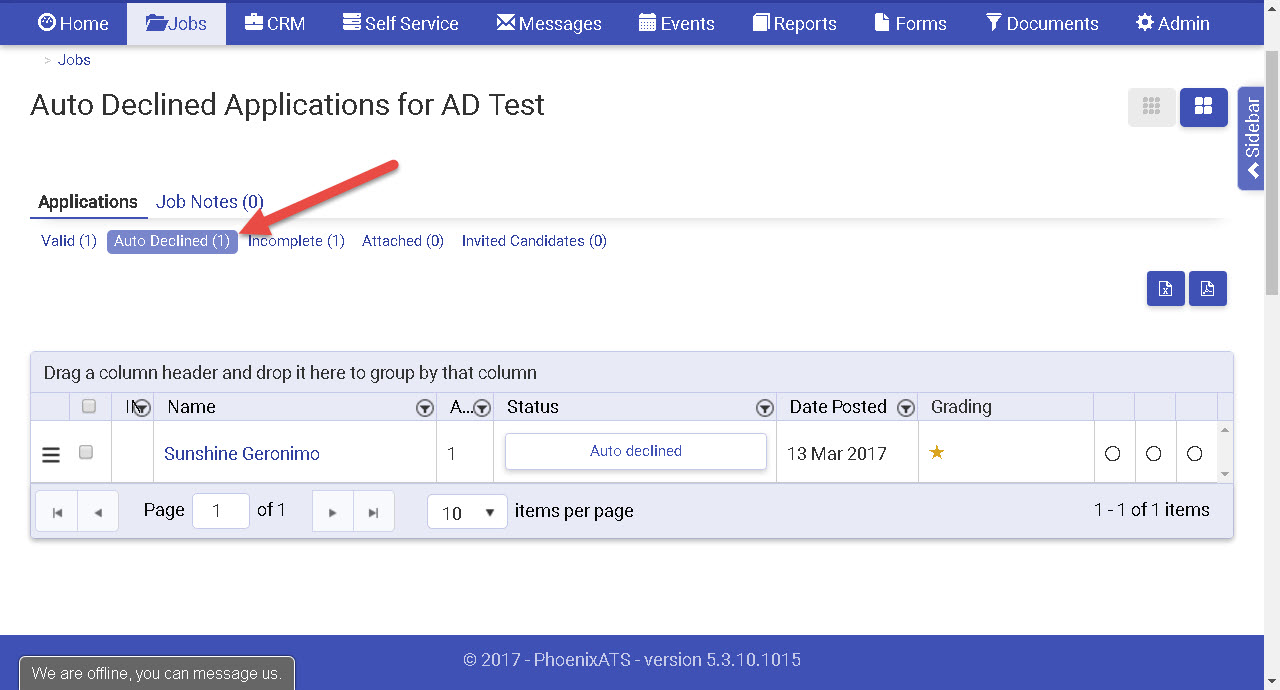1280x690 pixels.
Task: Open the Home menu
Action: tap(73, 23)
